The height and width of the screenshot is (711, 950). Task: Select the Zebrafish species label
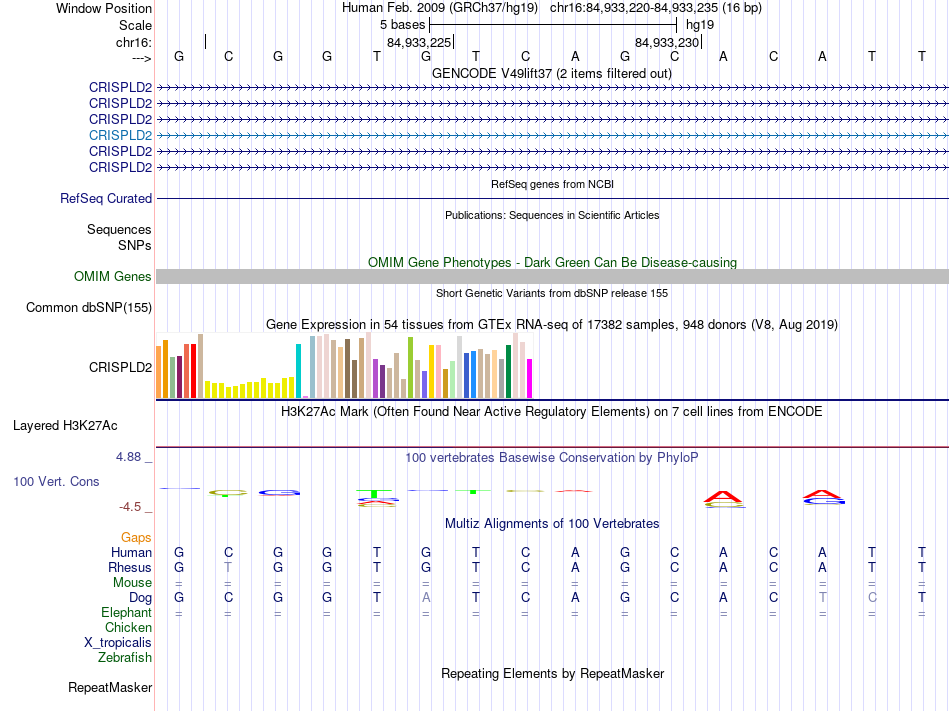coord(125,658)
